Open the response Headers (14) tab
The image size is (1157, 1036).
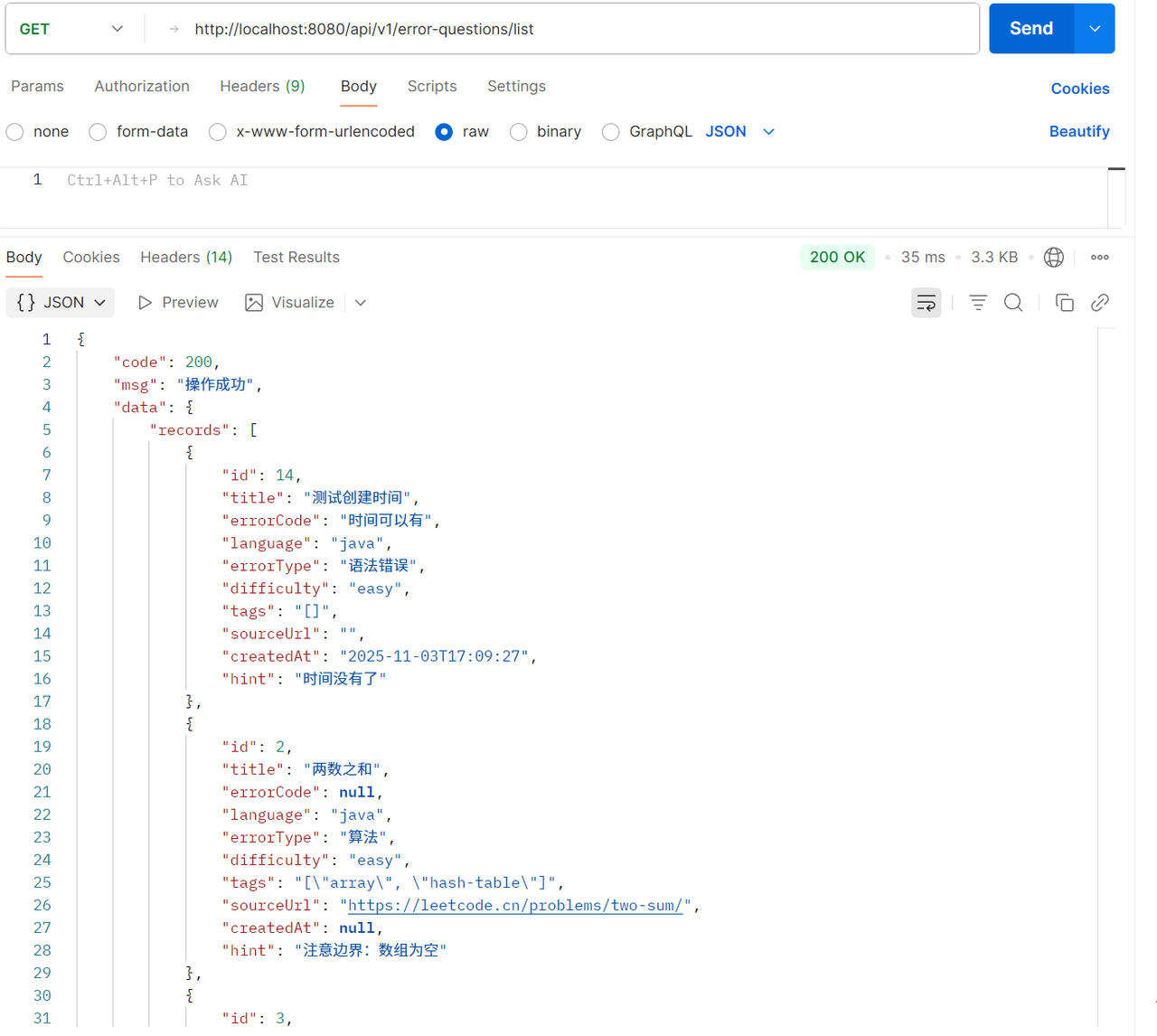point(186,258)
